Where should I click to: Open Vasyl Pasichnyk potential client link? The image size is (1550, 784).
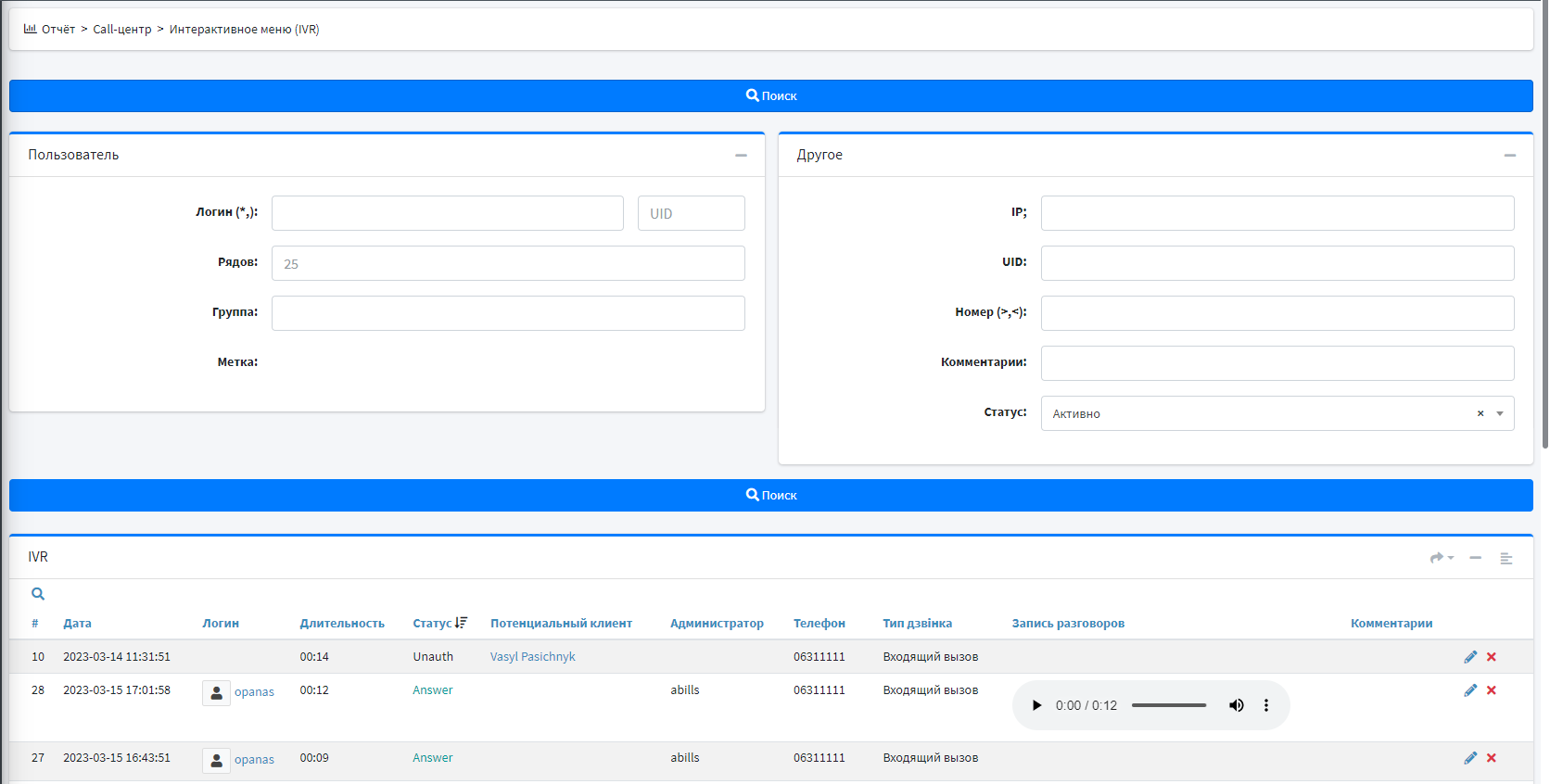(532, 657)
